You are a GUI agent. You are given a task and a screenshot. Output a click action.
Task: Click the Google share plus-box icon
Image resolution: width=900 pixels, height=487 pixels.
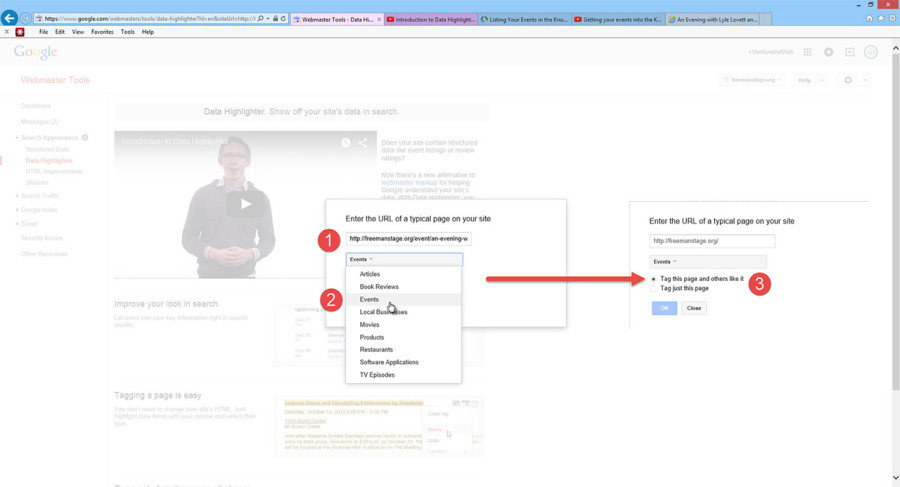coord(849,52)
